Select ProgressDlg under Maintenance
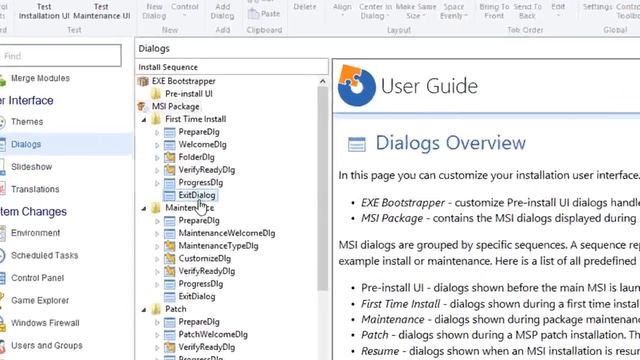This screenshot has height=360, width=640. [200, 283]
